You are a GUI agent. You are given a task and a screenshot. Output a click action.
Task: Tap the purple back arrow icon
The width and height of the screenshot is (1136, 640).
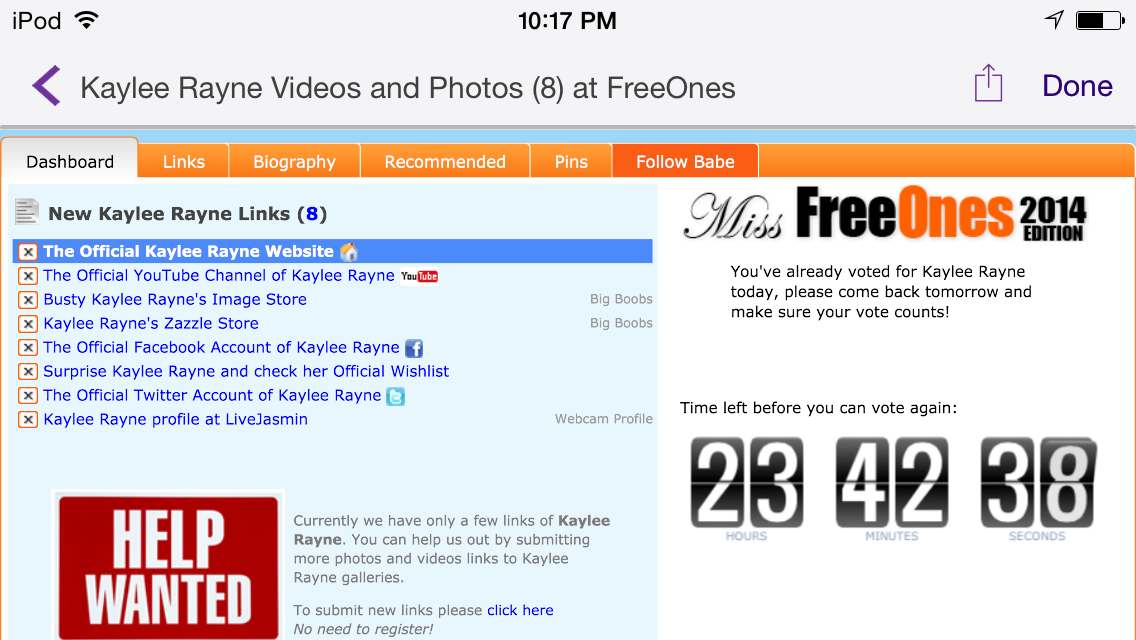46,86
